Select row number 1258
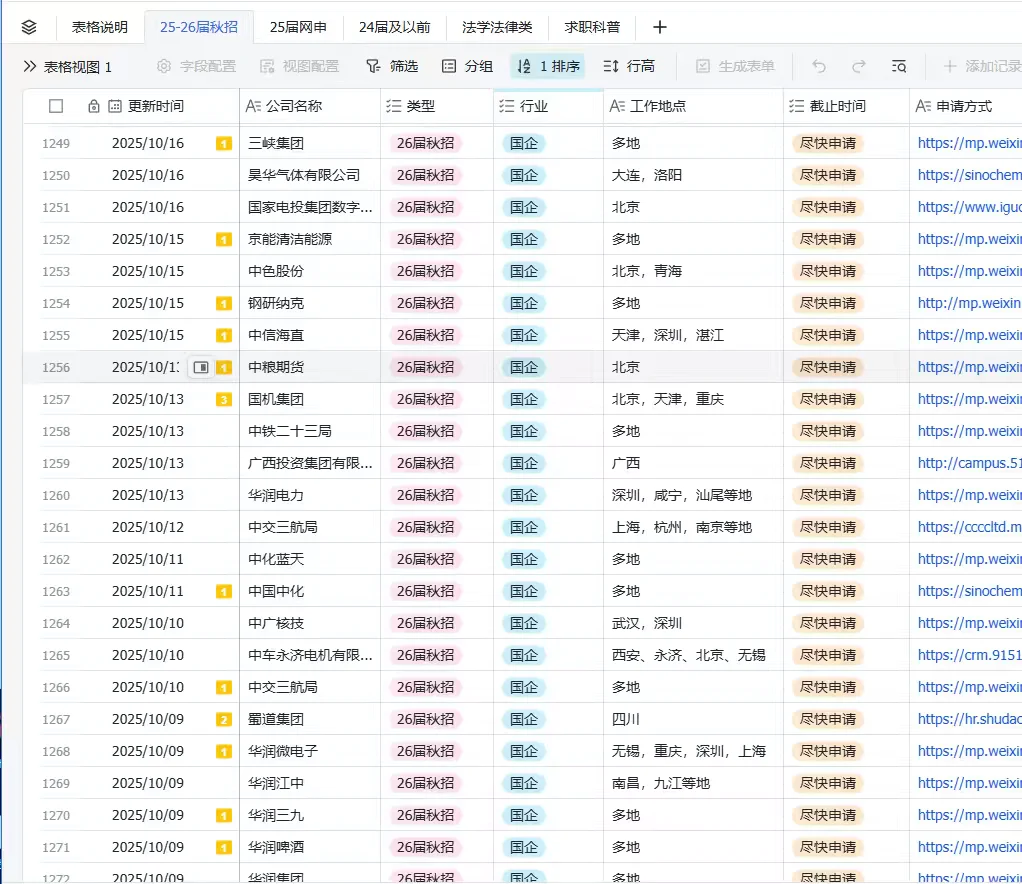Image resolution: width=1022 pixels, height=884 pixels. click(x=56, y=432)
